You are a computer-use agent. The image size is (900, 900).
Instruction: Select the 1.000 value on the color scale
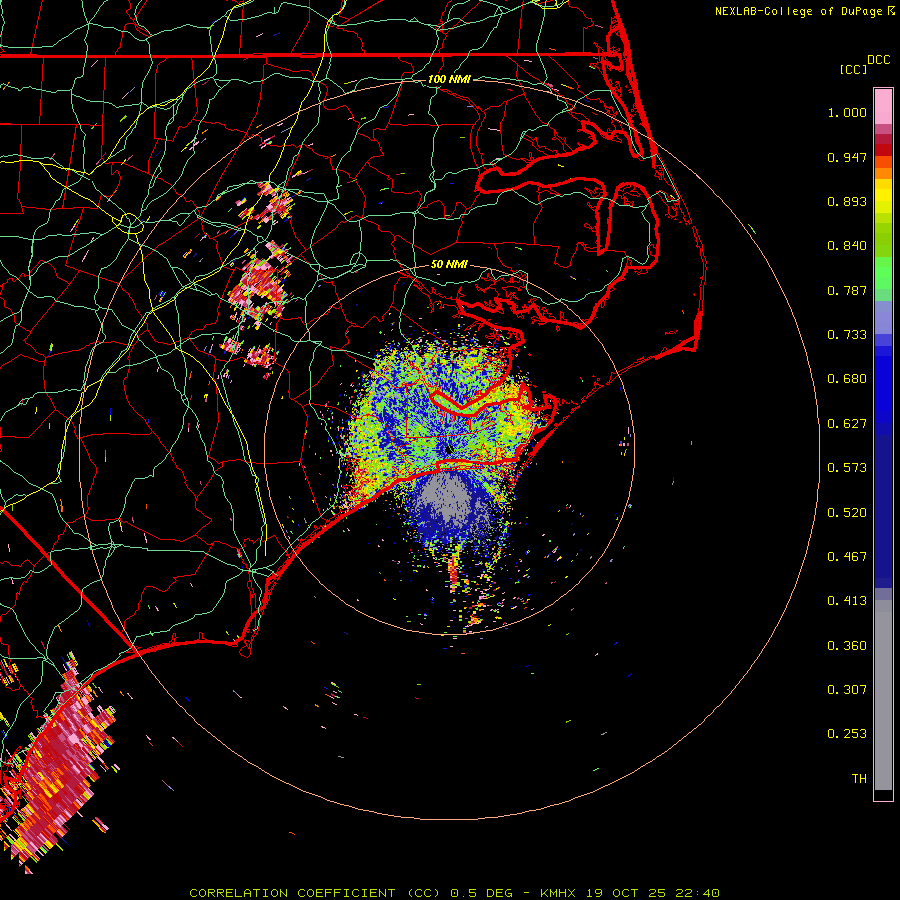pos(847,112)
